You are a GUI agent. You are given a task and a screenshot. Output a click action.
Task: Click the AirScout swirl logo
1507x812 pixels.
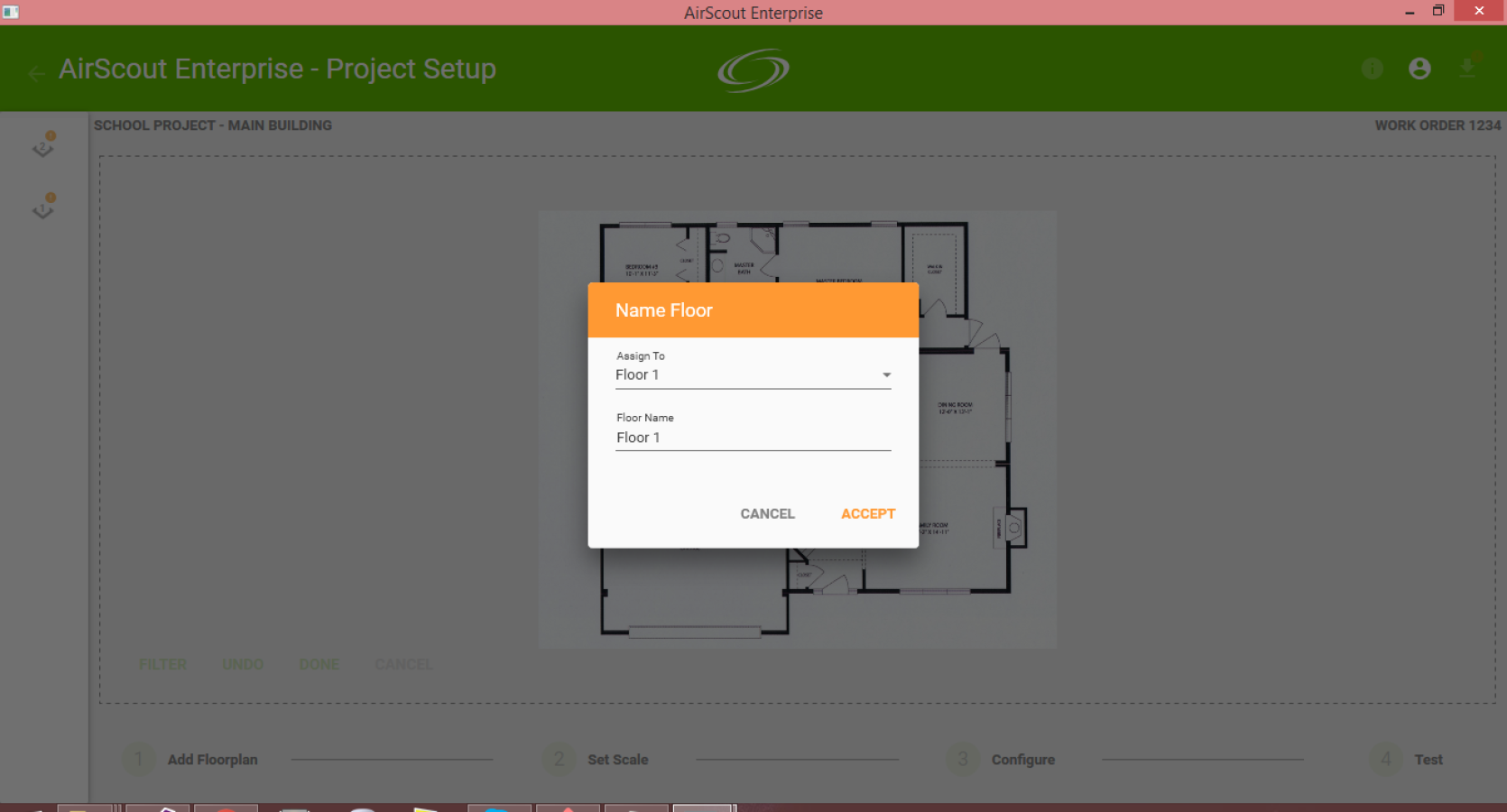point(753,70)
